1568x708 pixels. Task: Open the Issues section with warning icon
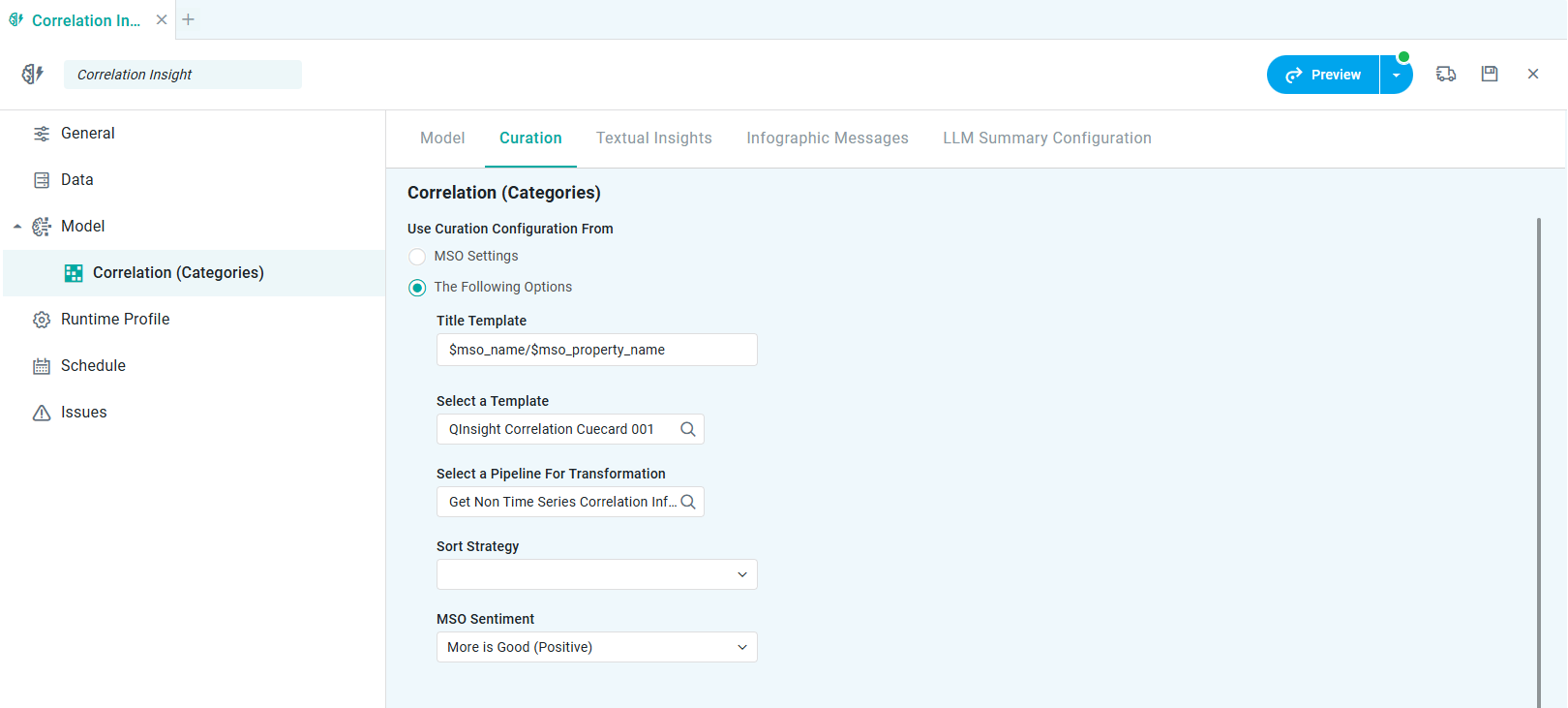pyautogui.click(x=83, y=413)
